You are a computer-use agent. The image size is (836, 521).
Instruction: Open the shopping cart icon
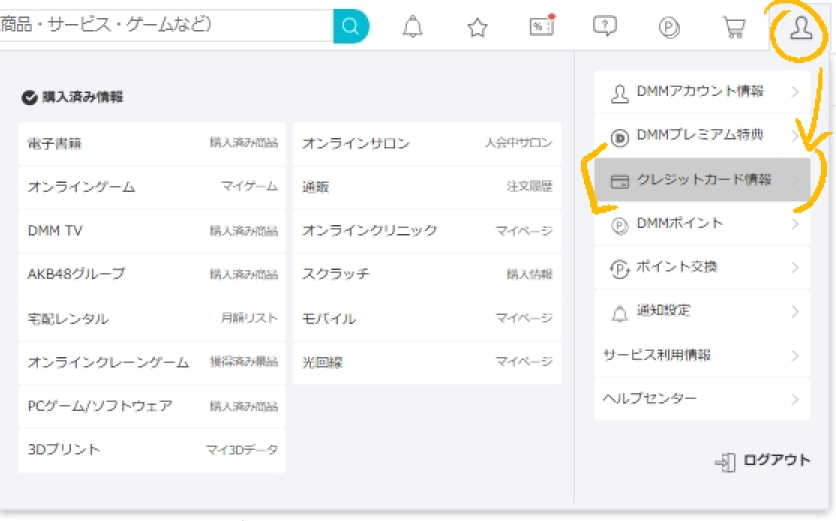pos(734,27)
